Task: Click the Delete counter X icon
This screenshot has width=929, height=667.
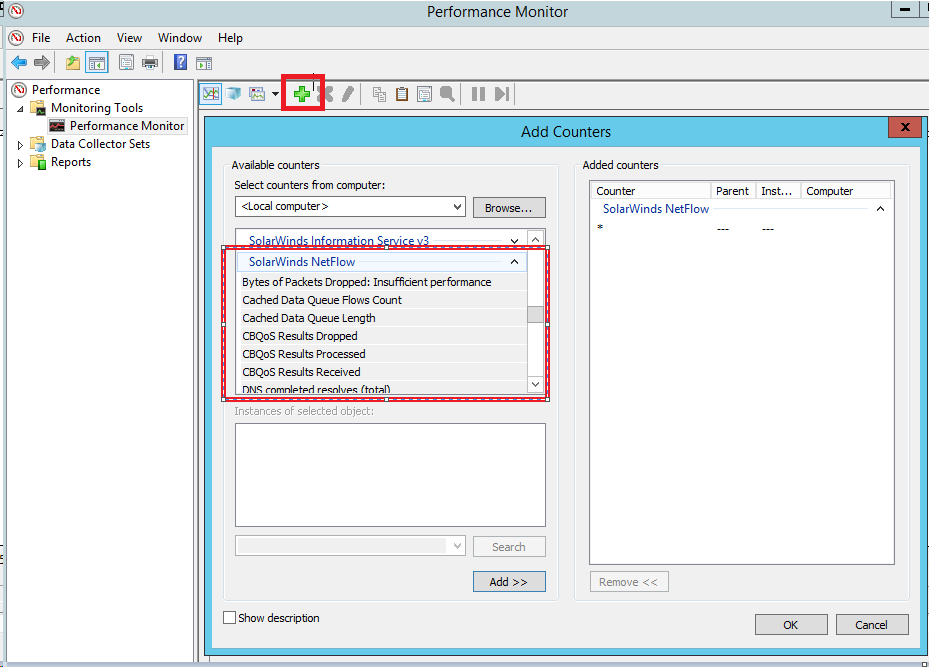Action: [325, 94]
